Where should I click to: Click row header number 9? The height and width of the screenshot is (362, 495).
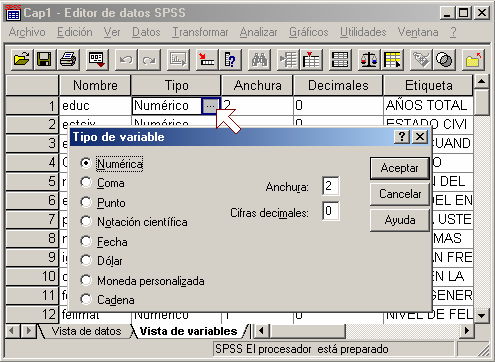(x=32, y=257)
